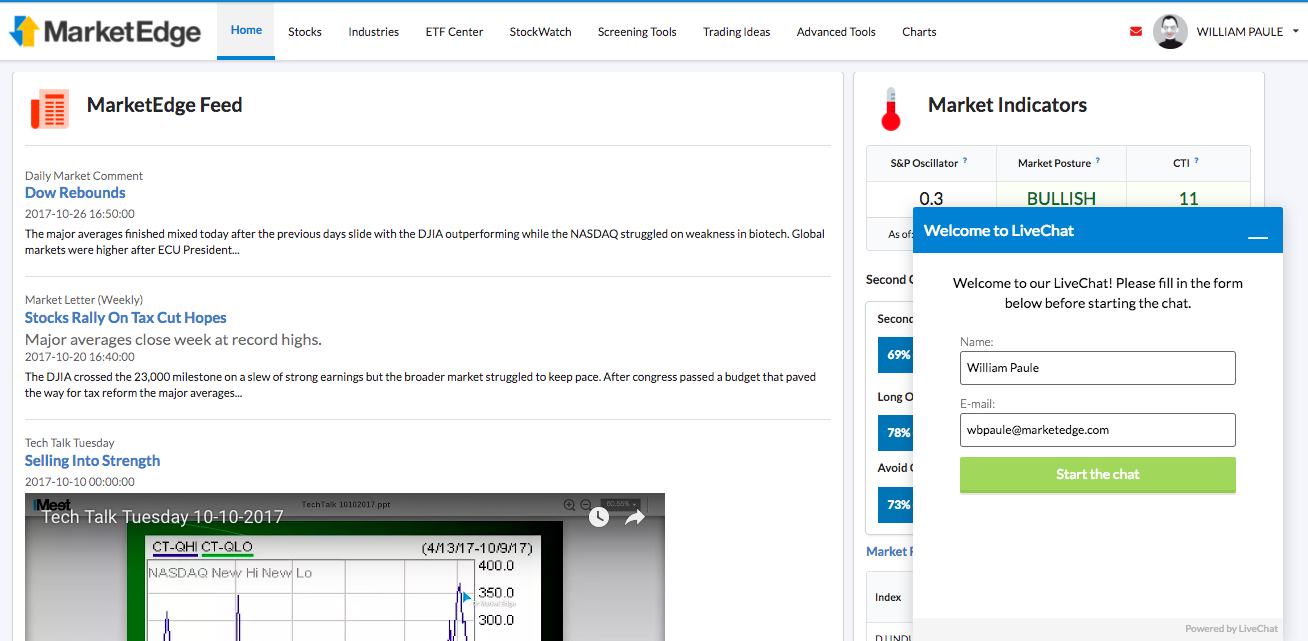This screenshot has width=1308, height=641.
Task: Click the 69% progress bar
Action: coord(895,355)
